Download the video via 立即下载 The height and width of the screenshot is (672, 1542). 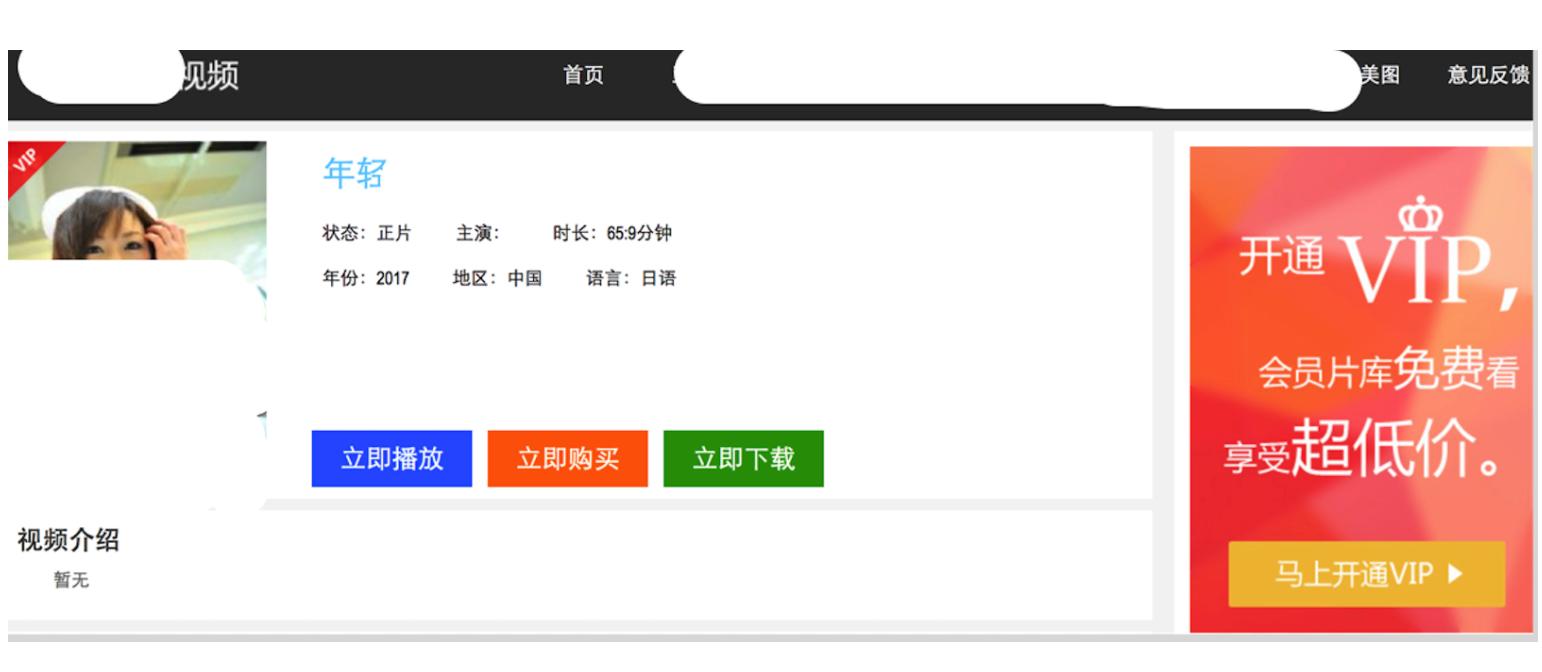coord(744,455)
